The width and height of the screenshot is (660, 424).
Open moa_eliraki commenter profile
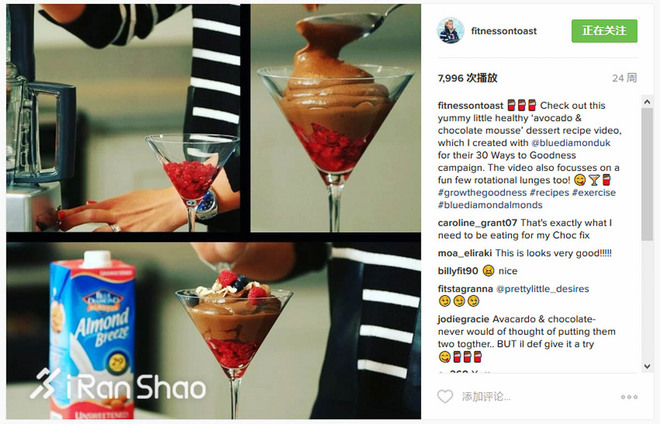[465, 253]
